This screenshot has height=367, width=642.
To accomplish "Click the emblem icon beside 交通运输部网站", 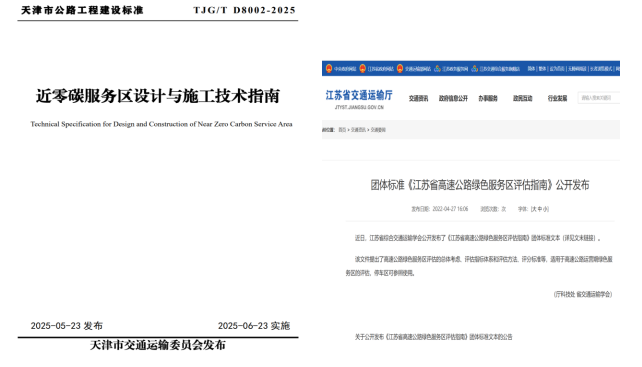I will [400, 69].
